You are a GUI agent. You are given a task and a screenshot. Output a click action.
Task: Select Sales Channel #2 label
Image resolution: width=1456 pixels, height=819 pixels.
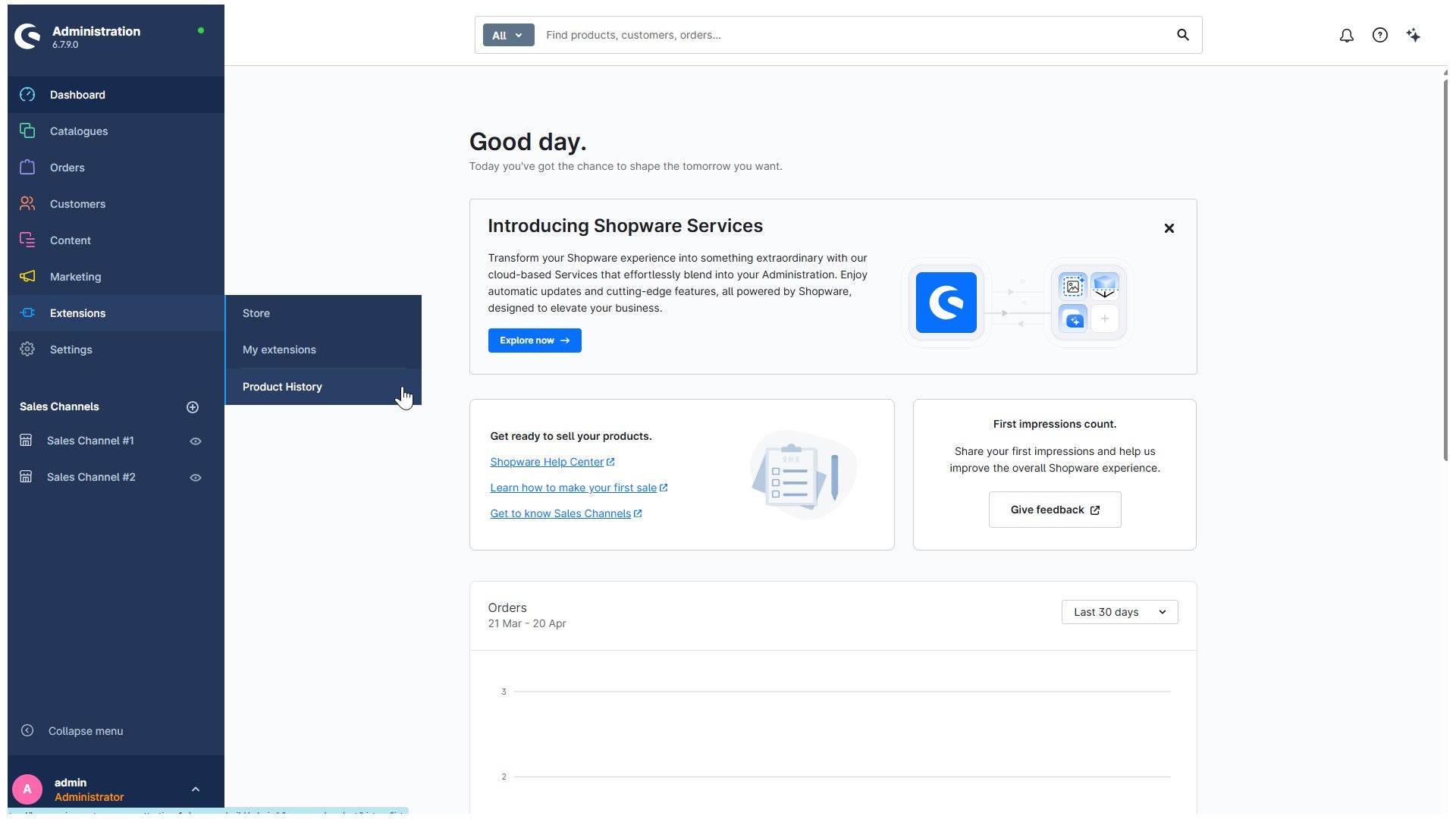(91, 477)
